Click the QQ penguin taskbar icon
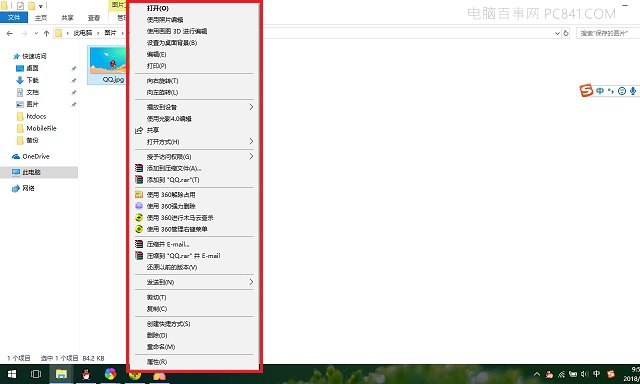Viewport: 640px width, 384px height. click(x=86, y=374)
